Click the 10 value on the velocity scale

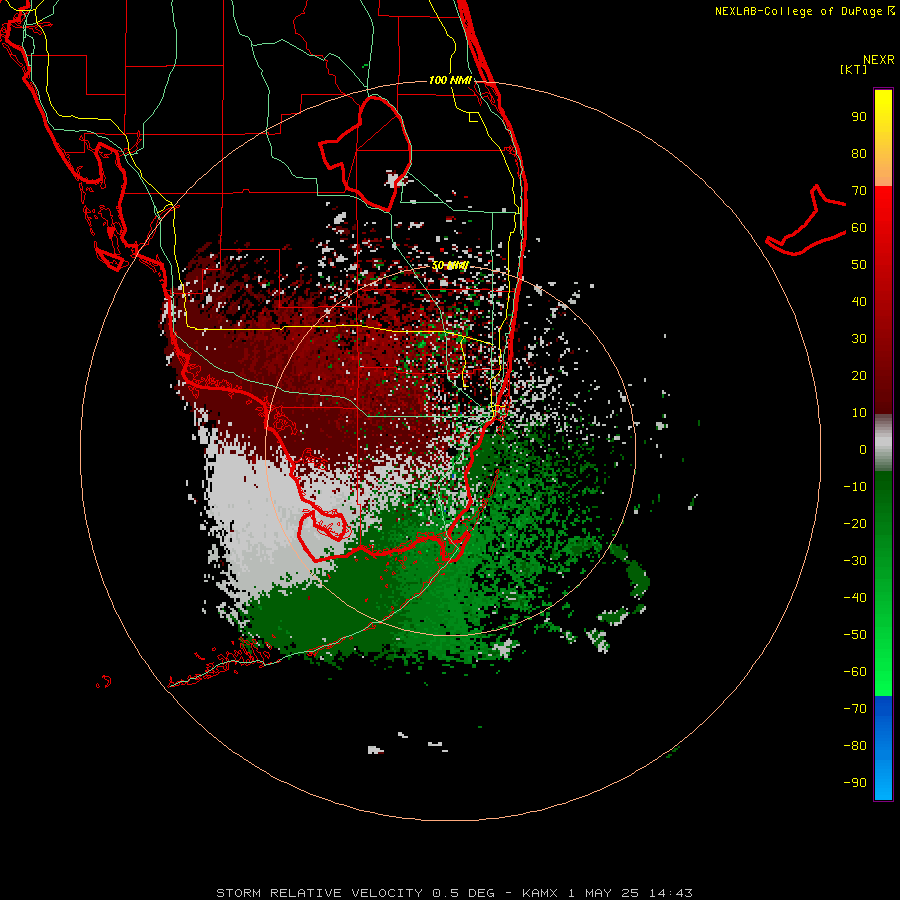(859, 413)
